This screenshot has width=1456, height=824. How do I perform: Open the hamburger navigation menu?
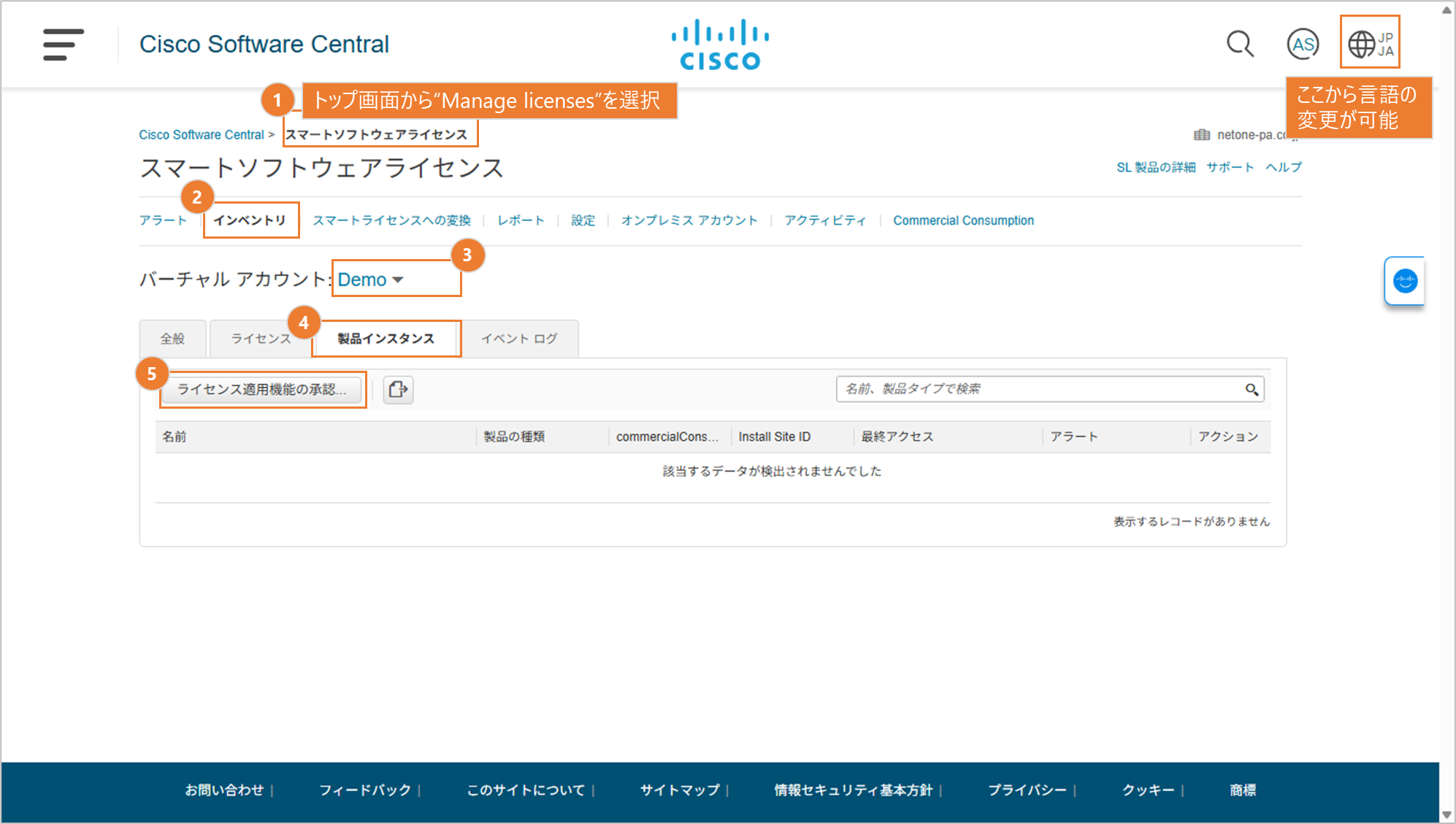coord(63,44)
